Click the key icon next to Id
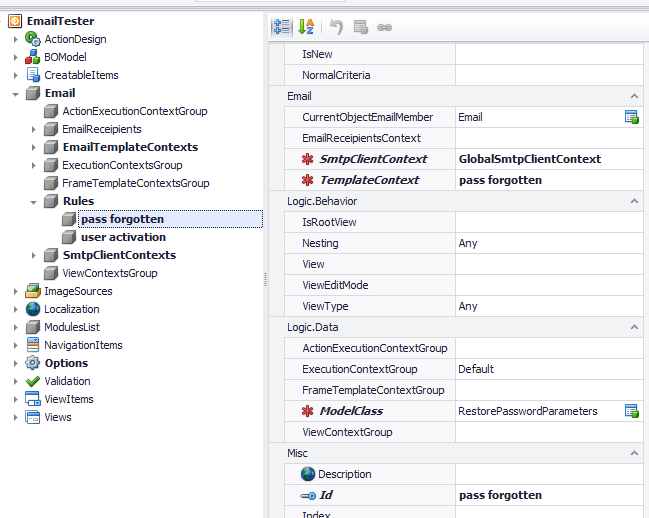 (308, 495)
